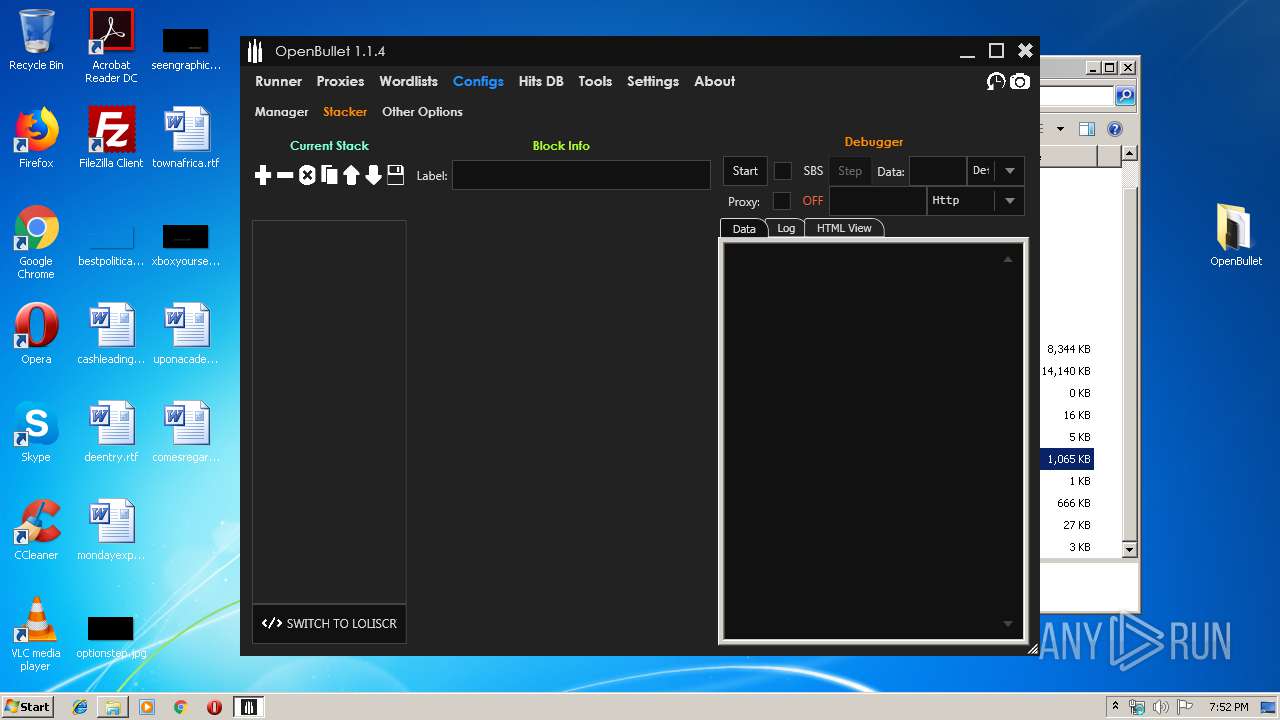Open the Runner menu
This screenshot has width=1280, height=720.
click(x=278, y=81)
